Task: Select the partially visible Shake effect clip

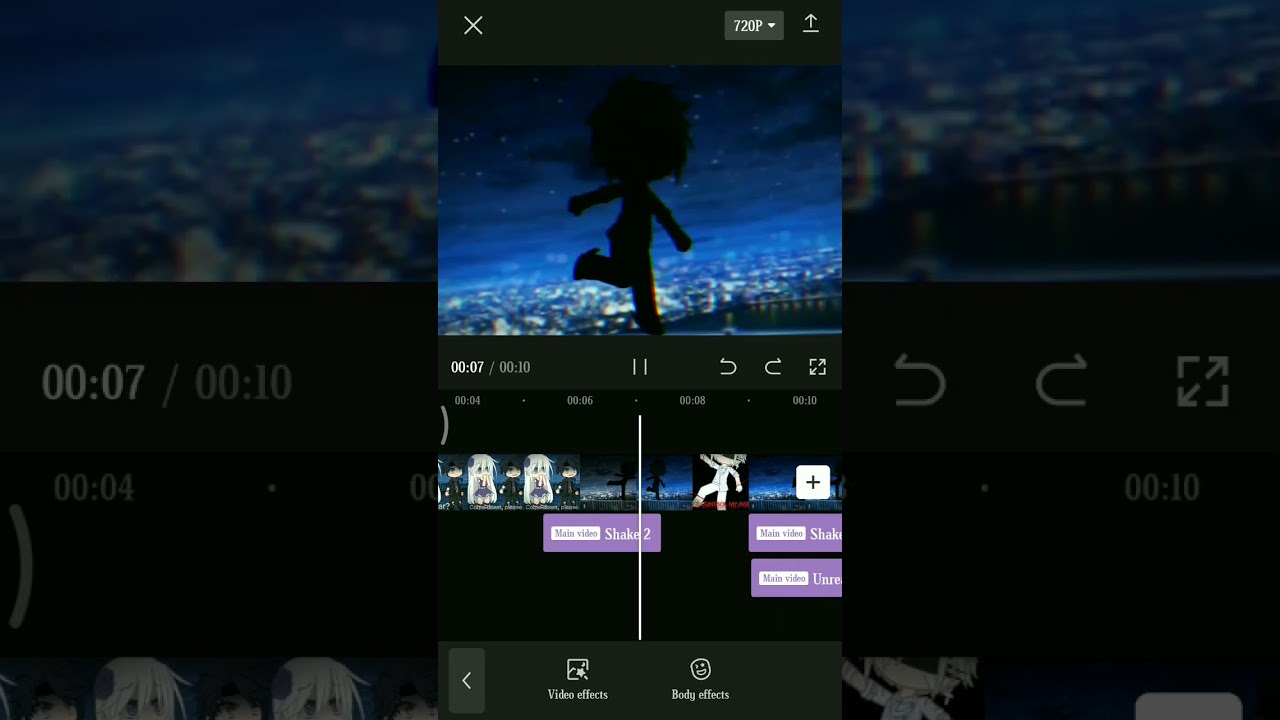Action: click(796, 533)
